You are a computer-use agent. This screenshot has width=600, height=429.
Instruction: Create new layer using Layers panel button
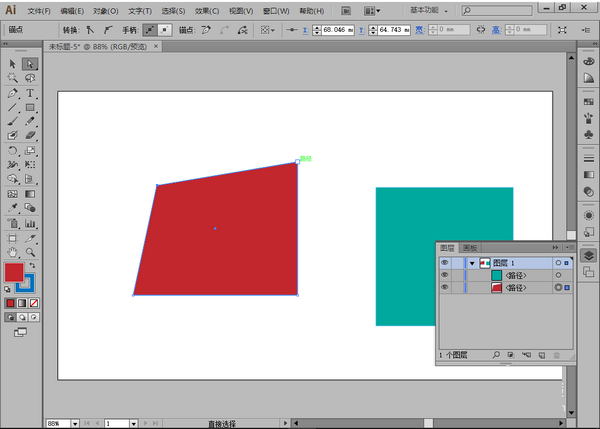pos(540,355)
